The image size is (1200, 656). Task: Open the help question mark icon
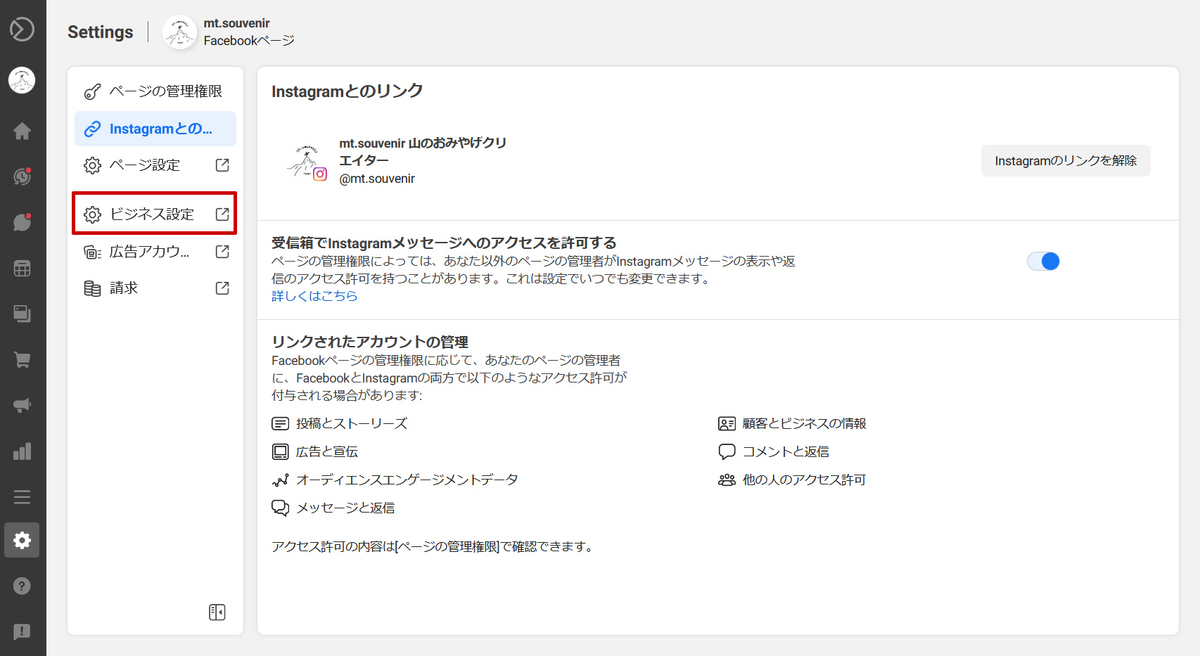coord(22,586)
